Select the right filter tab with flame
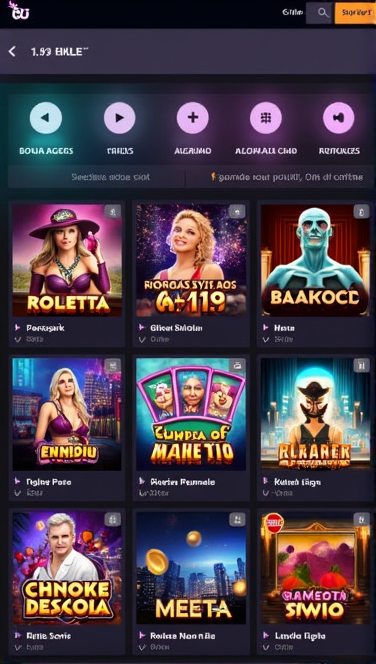376x664 pixels. (280, 177)
